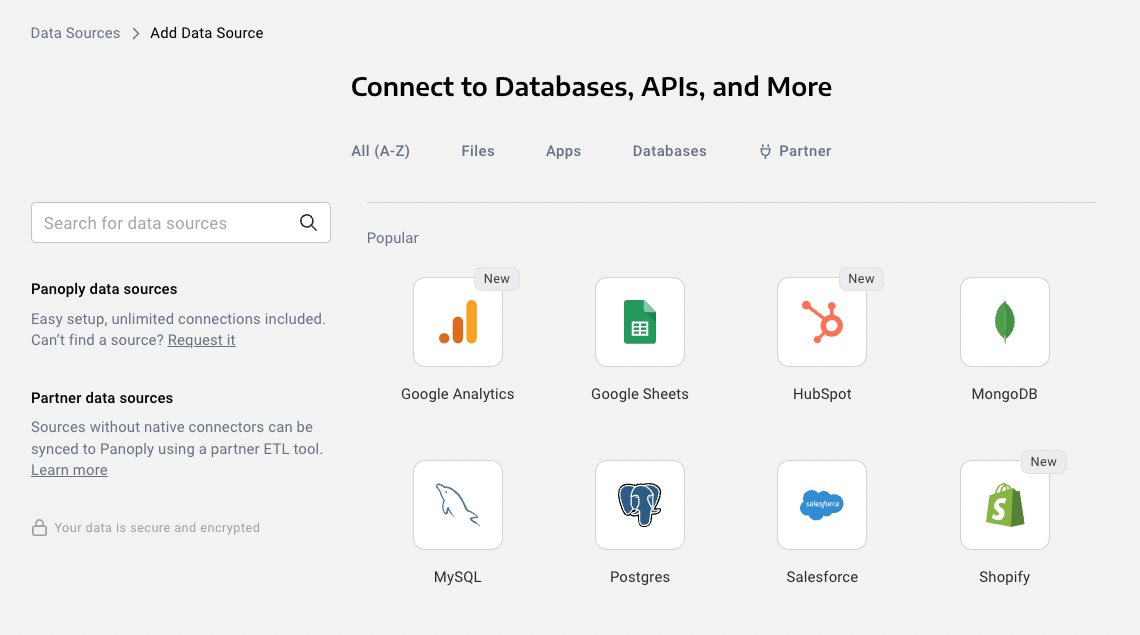Click the magnifying glass search icon
The image size is (1140, 635).
point(308,223)
